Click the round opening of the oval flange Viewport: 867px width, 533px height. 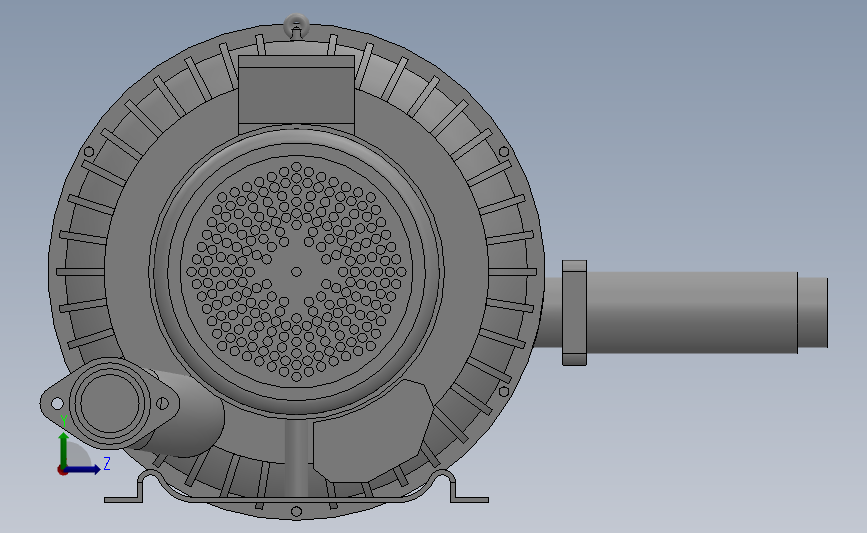pos(109,402)
